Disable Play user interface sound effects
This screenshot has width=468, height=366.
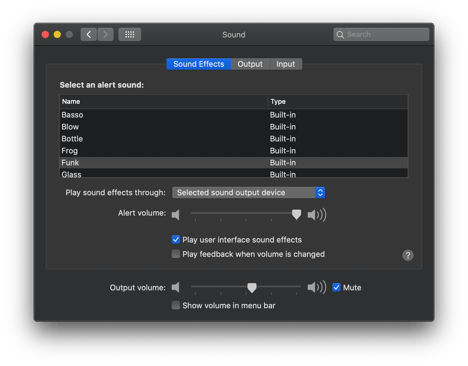176,239
